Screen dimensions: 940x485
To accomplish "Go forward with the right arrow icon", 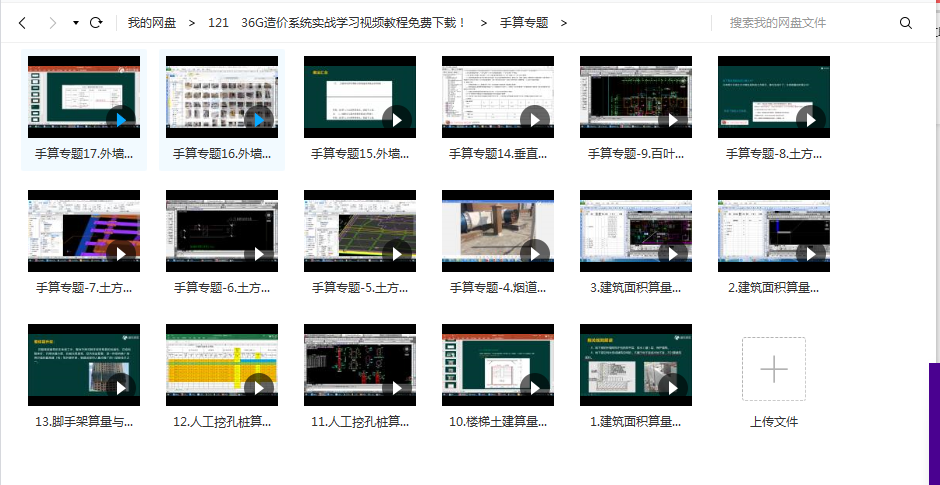I will pos(53,23).
